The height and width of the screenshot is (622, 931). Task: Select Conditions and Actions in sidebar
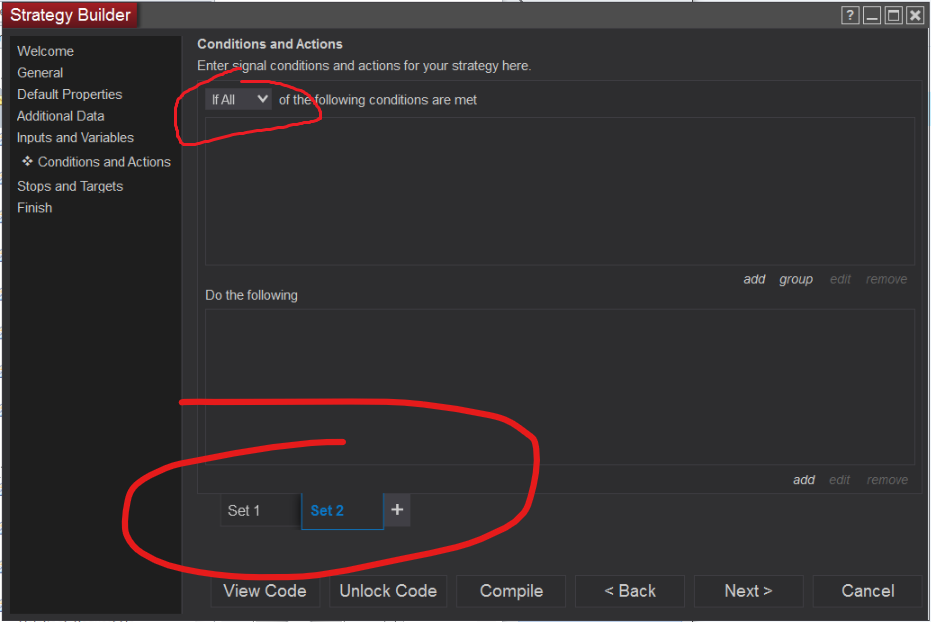104,161
